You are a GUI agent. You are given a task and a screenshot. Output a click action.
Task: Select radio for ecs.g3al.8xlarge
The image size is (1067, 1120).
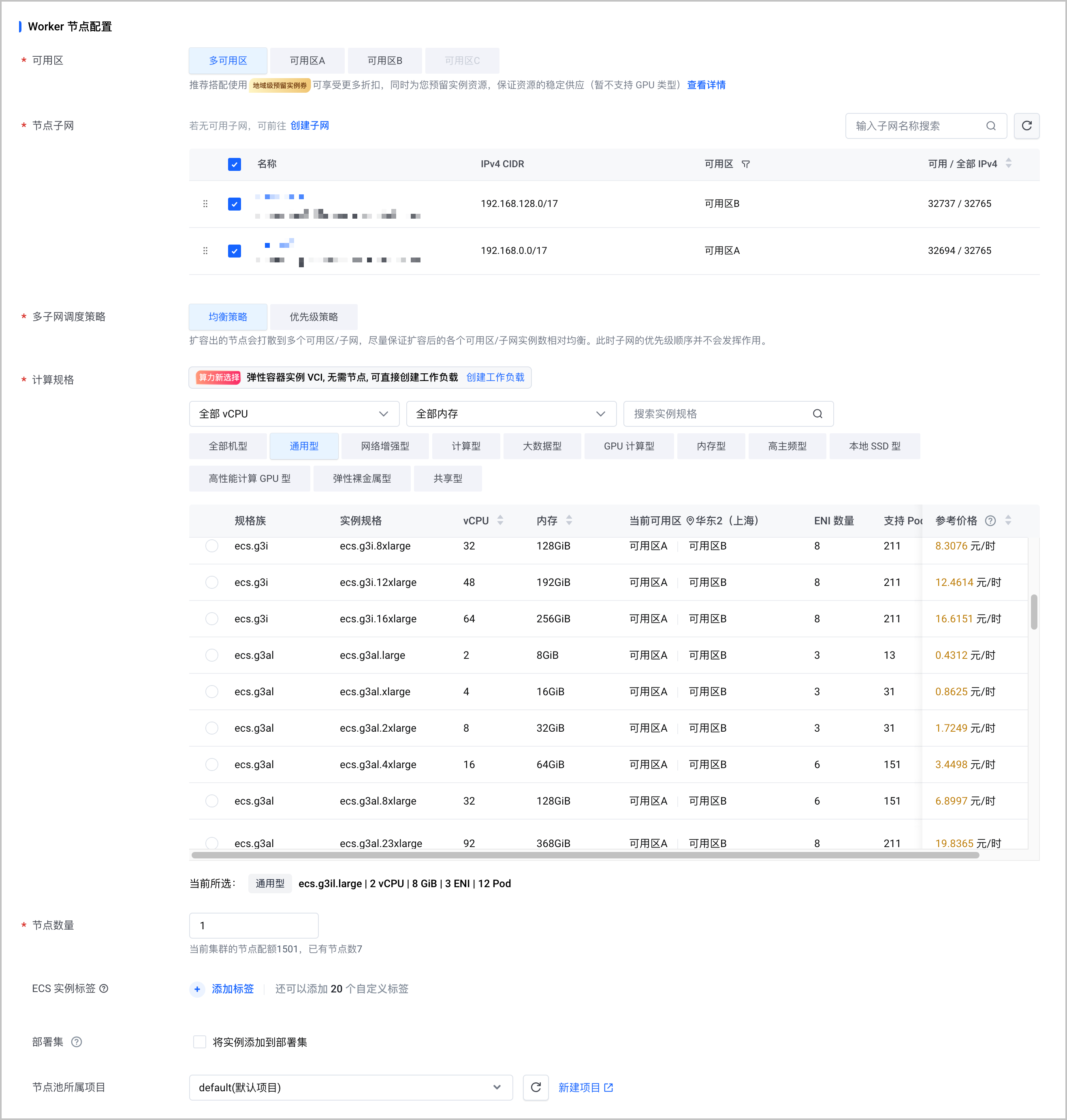point(211,801)
